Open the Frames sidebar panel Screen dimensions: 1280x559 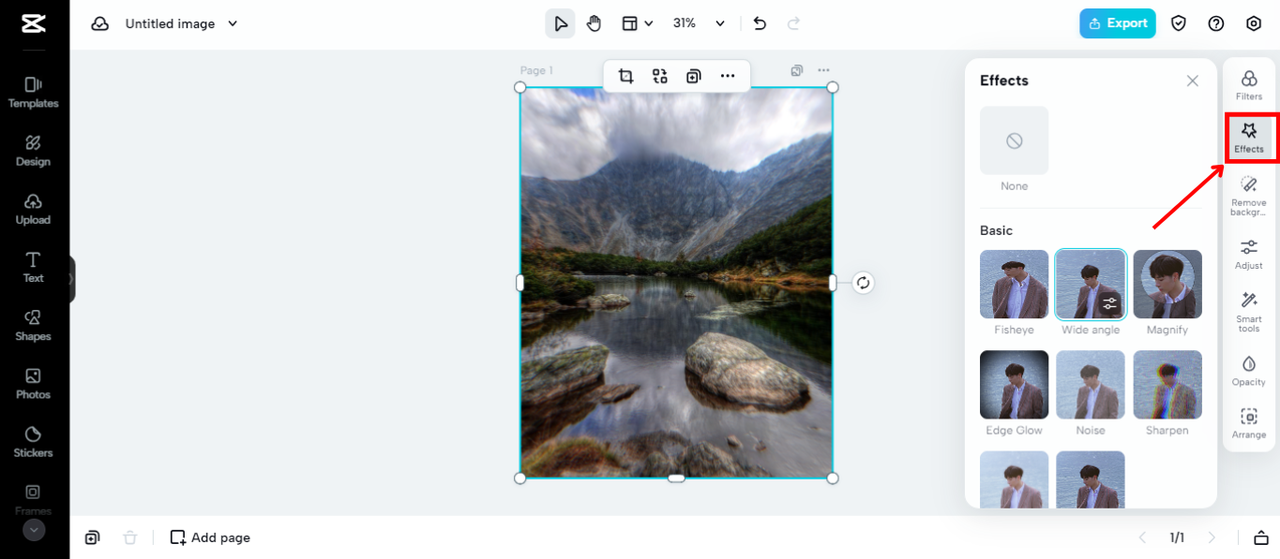point(33,499)
